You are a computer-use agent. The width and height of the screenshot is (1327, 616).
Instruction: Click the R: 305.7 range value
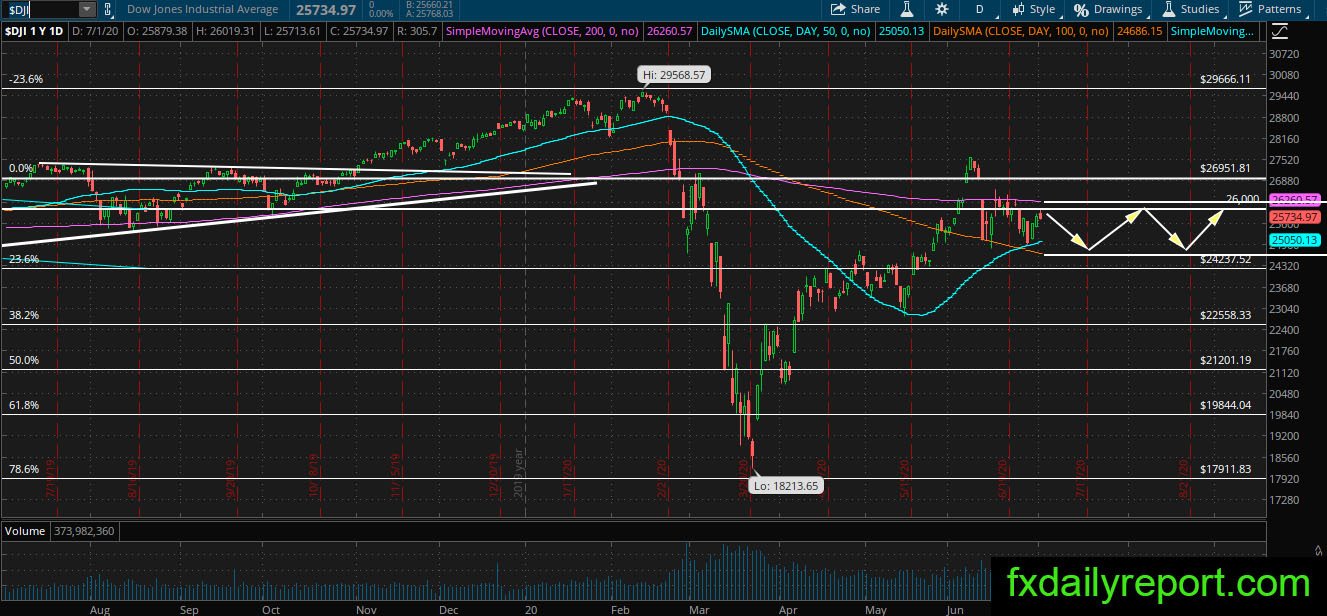click(419, 32)
